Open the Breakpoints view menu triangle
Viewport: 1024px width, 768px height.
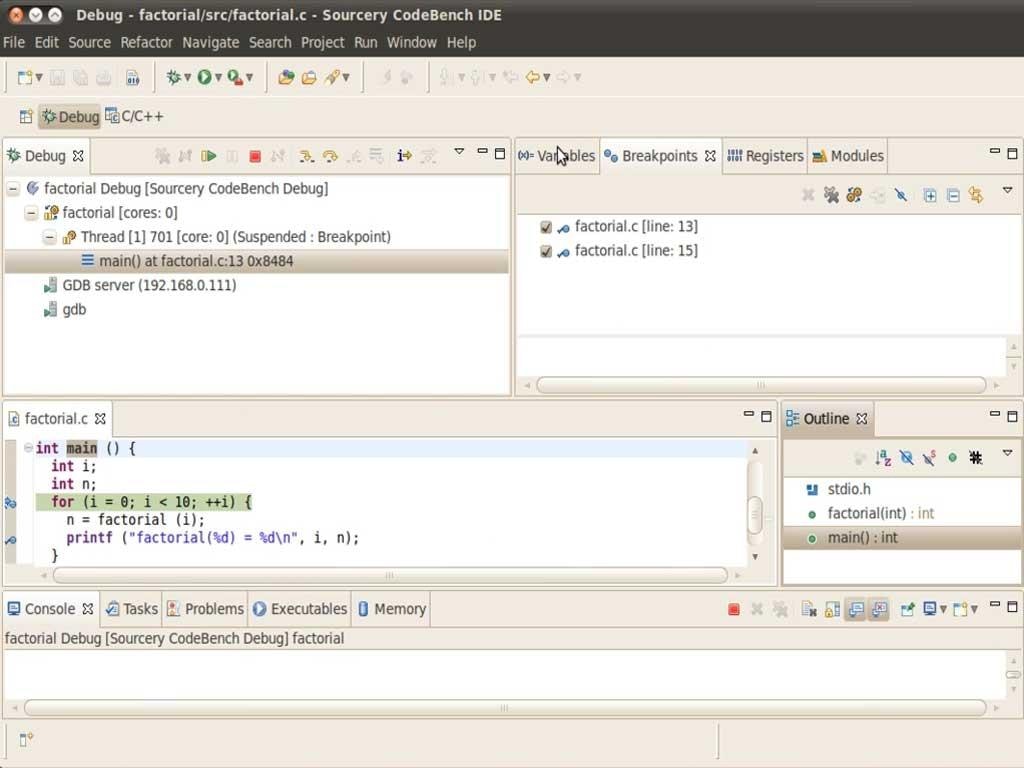click(x=1008, y=190)
